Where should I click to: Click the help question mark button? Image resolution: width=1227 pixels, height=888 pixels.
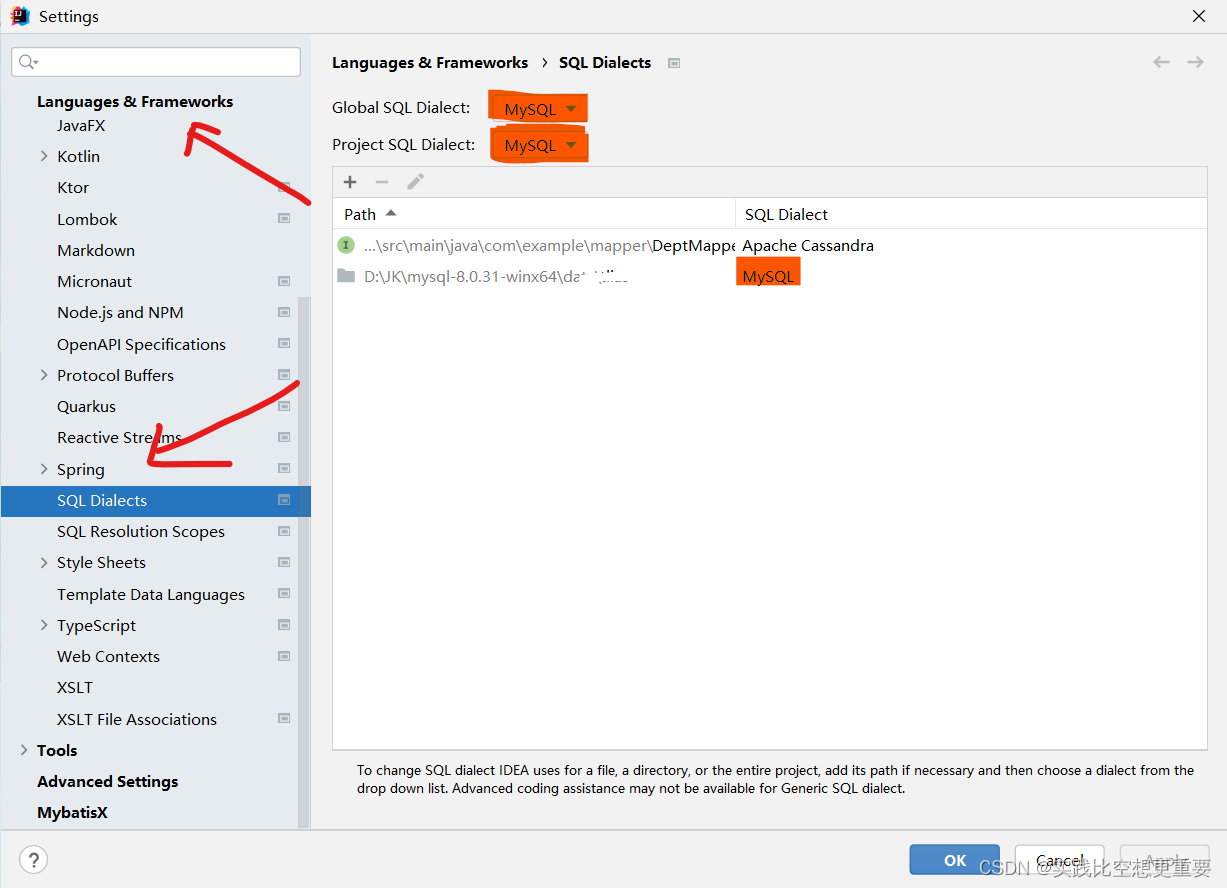[33, 859]
